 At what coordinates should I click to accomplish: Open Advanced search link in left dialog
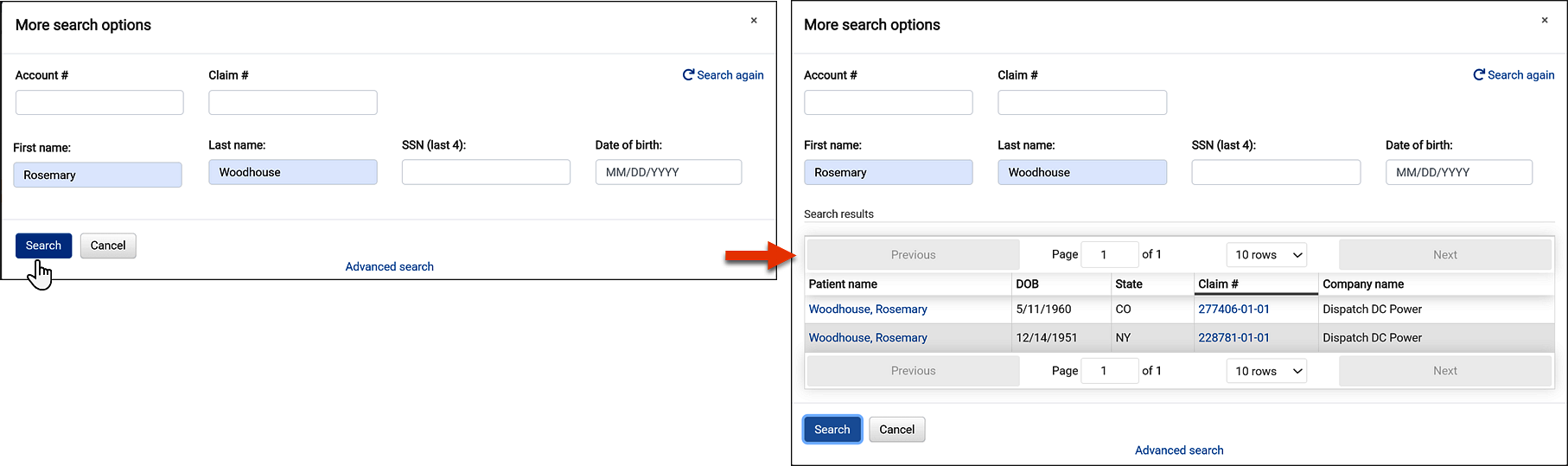pyautogui.click(x=390, y=266)
